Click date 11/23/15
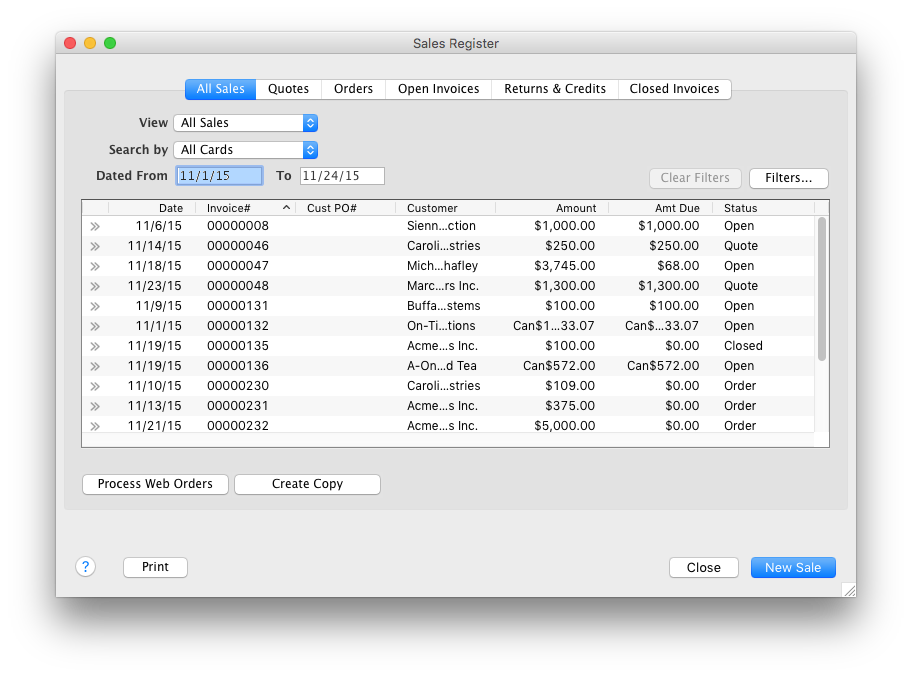Screen dimensions: 912x677 click(154, 286)
